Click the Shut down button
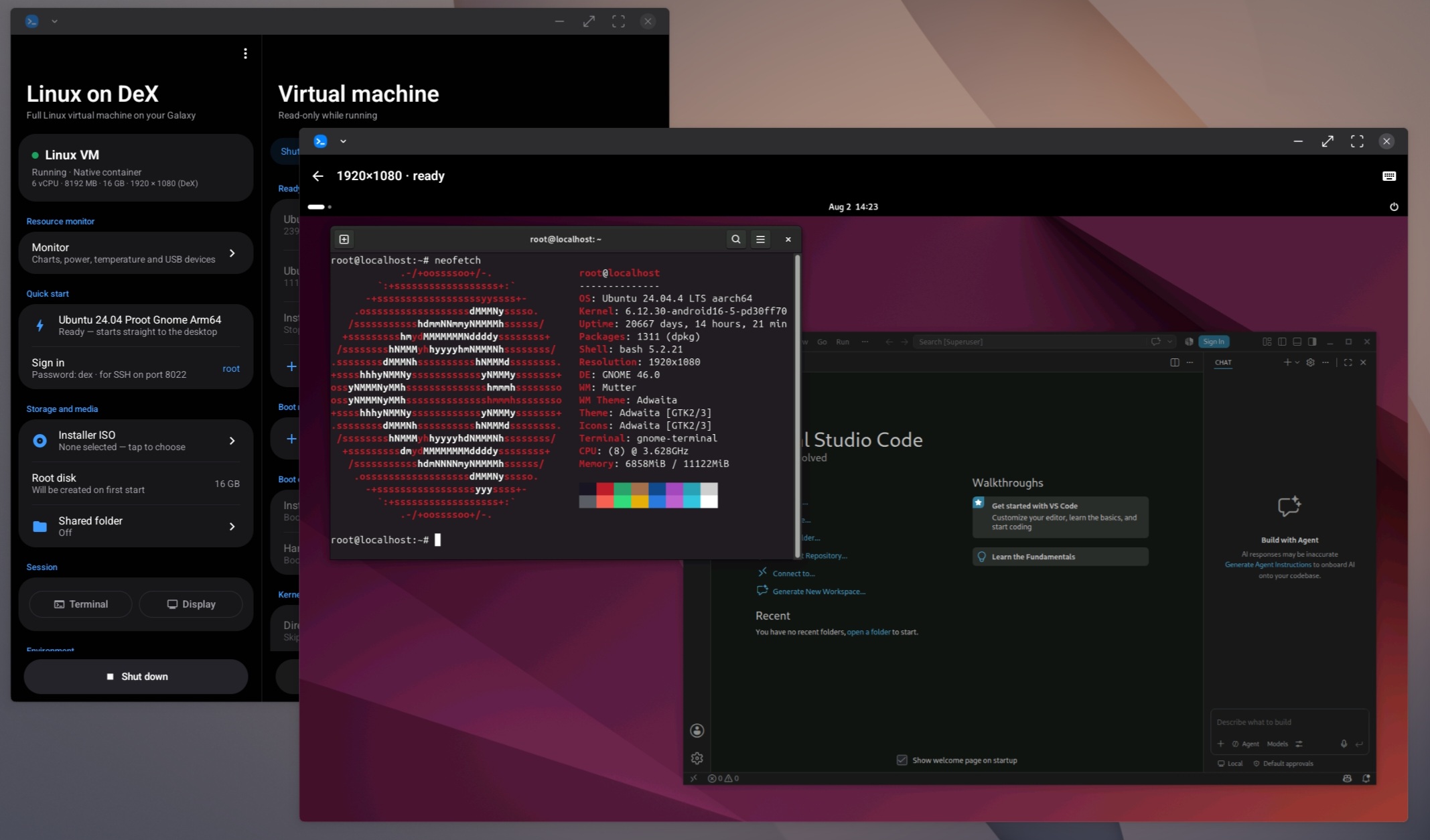This screenshot has height=840, width=1430. 136,677
